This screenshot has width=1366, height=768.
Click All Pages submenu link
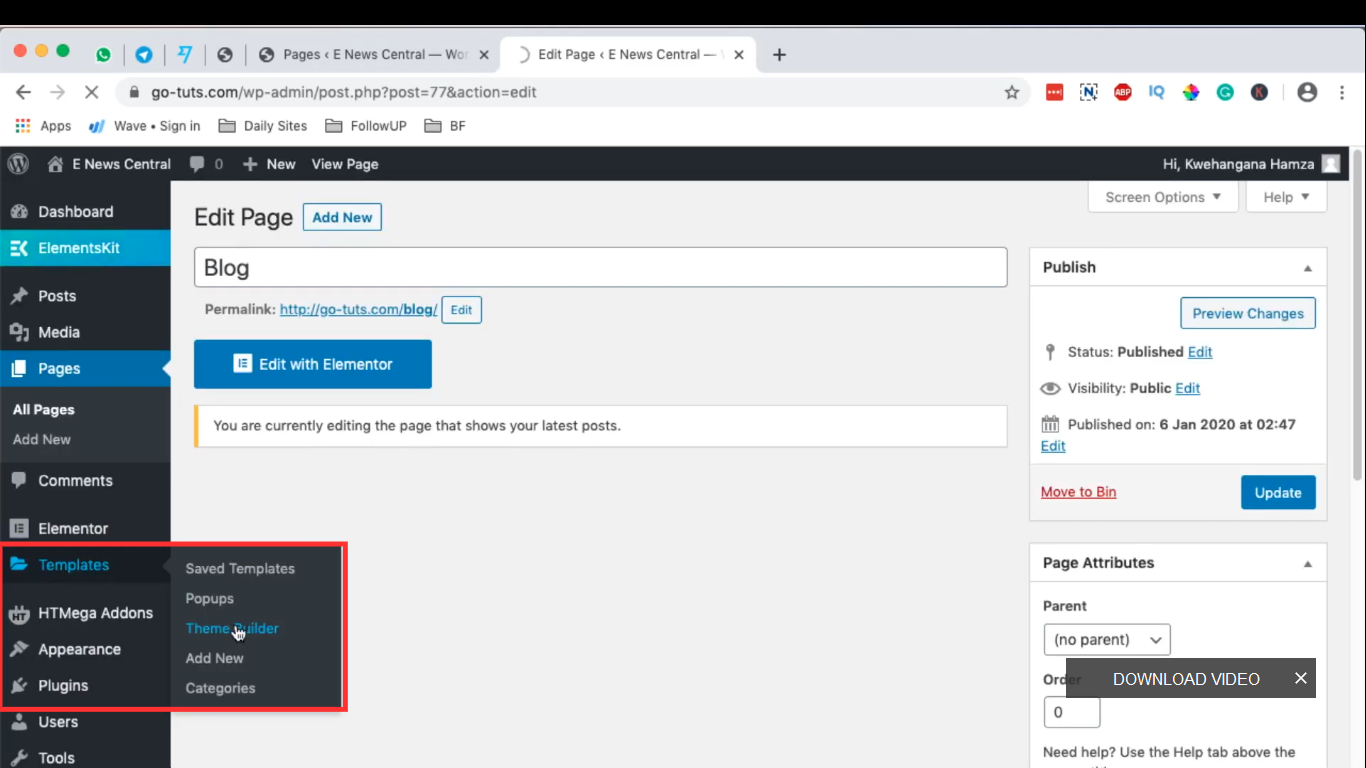pyautogui.click(x=43, y=410)
